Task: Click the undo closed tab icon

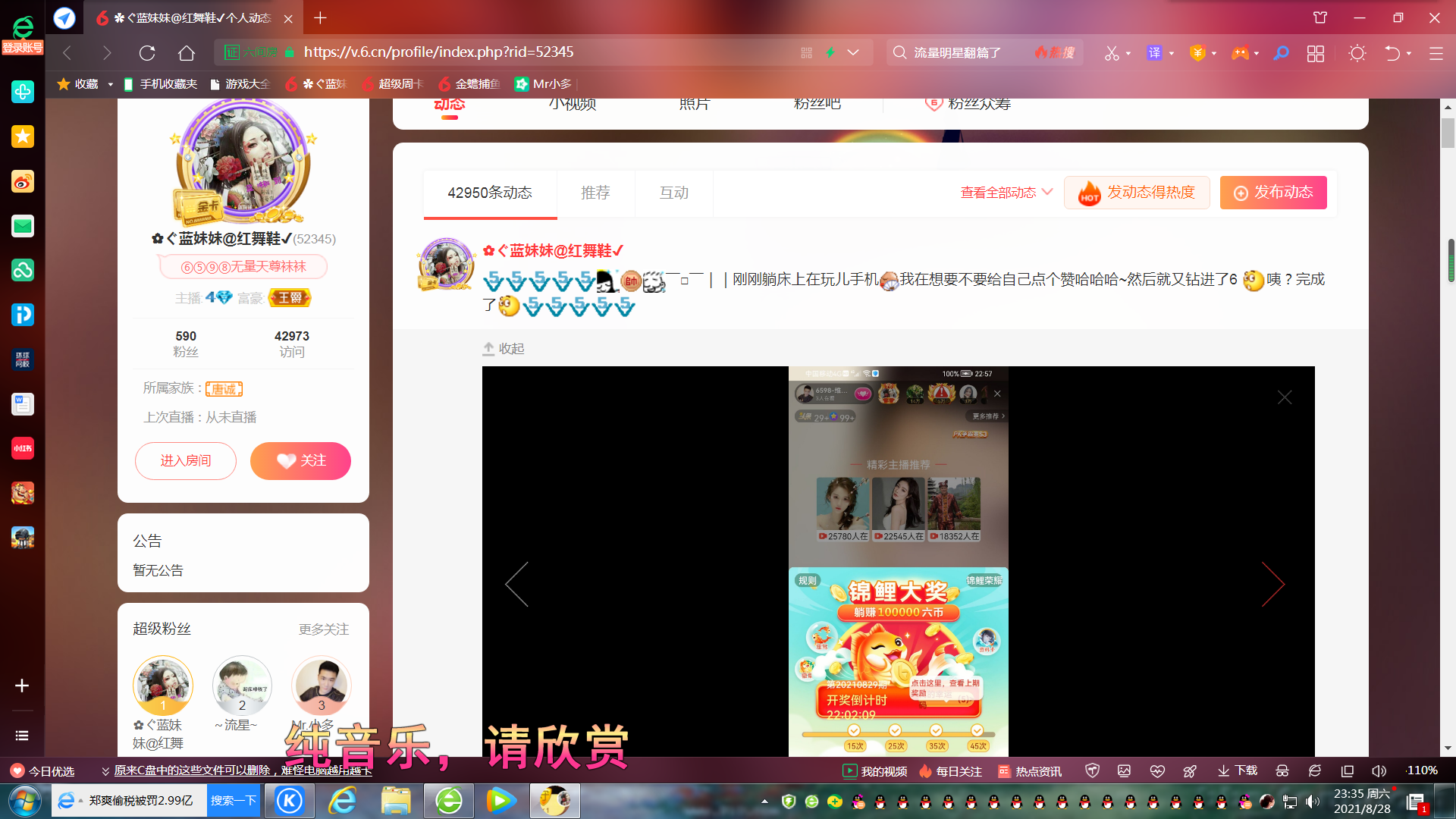Action: [1392, 53]
